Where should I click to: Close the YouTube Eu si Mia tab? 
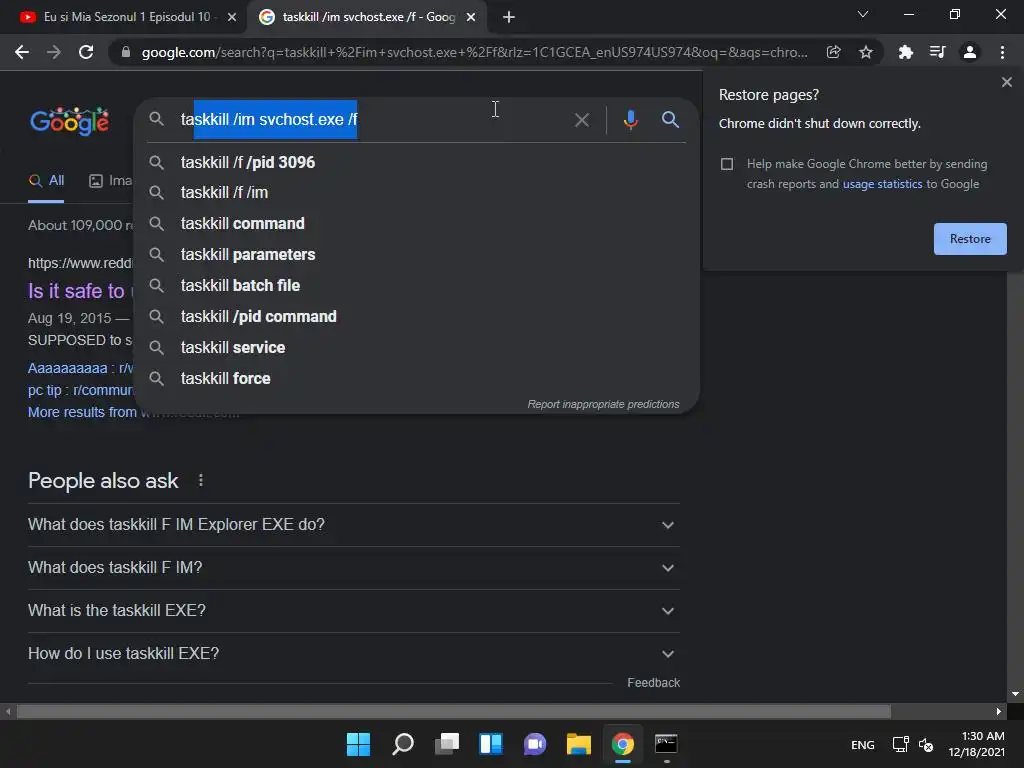click(x=232, y=18)
